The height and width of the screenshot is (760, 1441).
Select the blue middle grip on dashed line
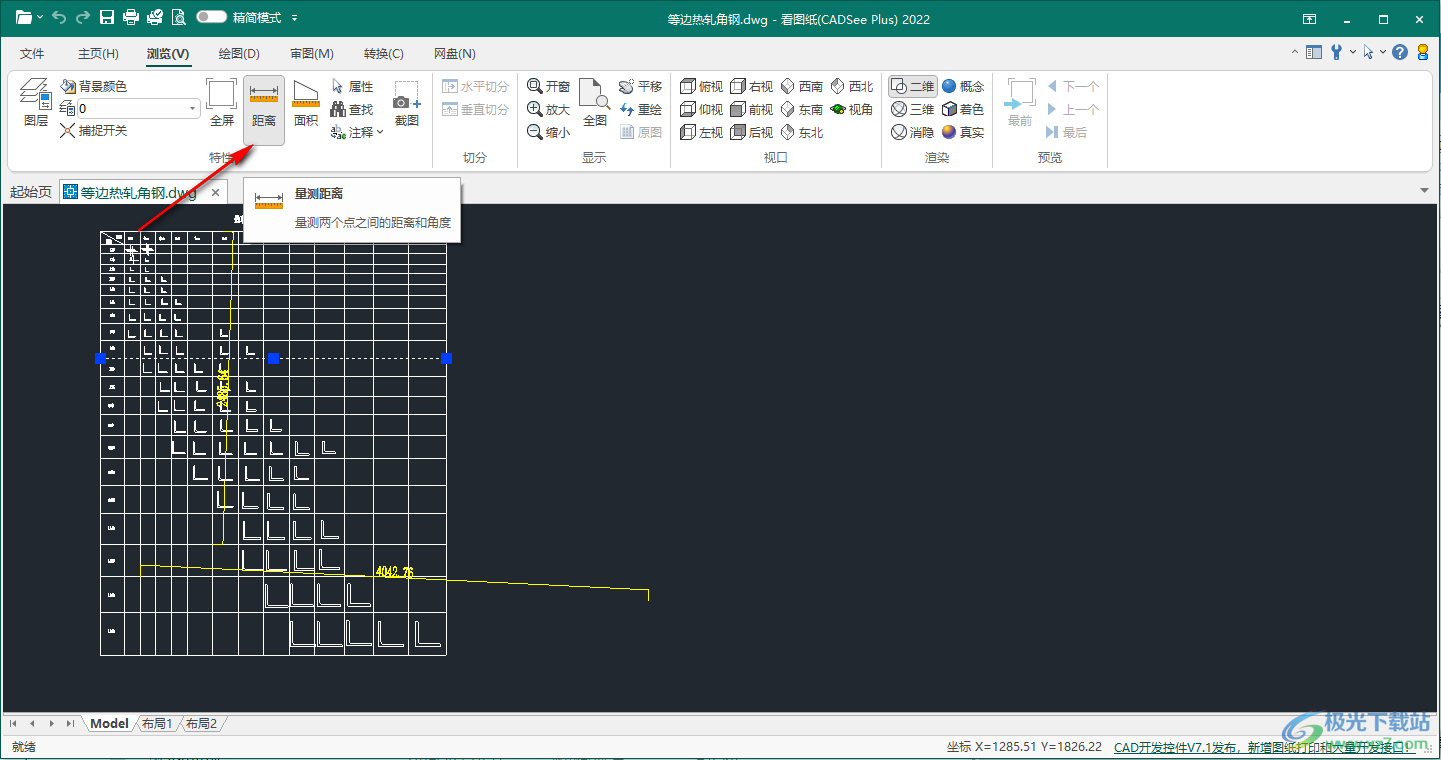(273, 358)
